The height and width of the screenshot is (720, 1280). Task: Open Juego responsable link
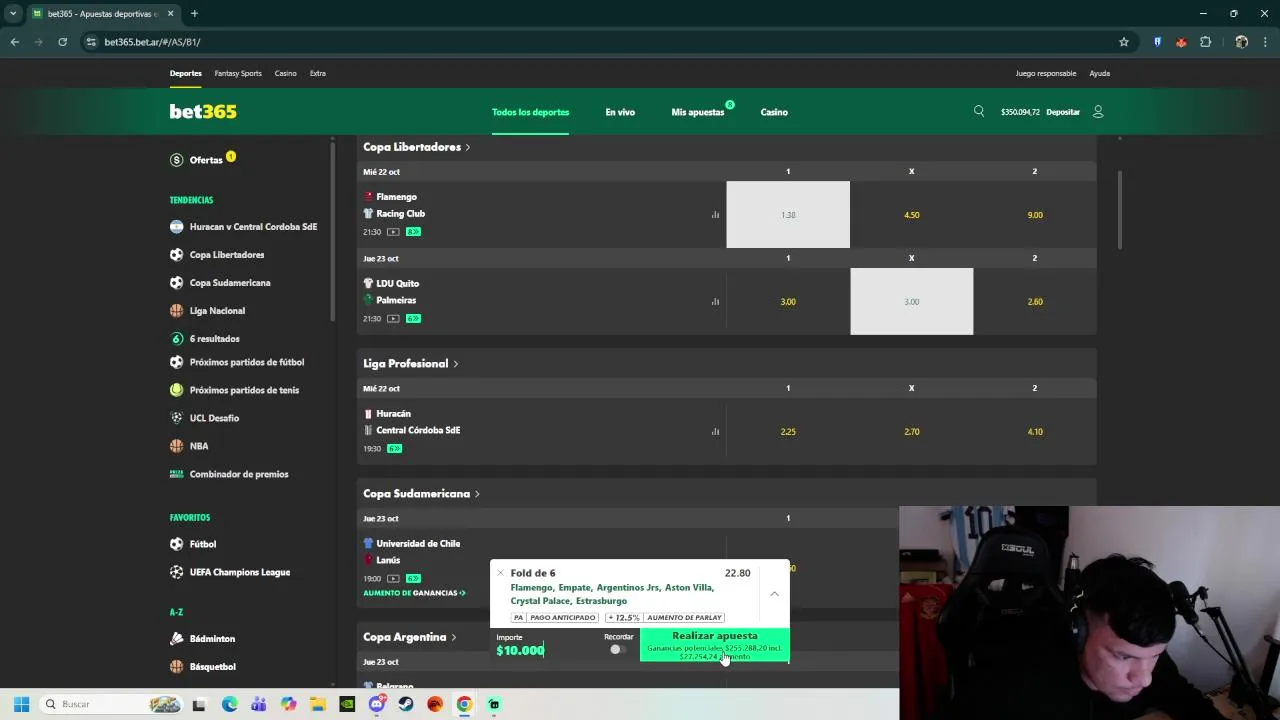[1046, 73]
